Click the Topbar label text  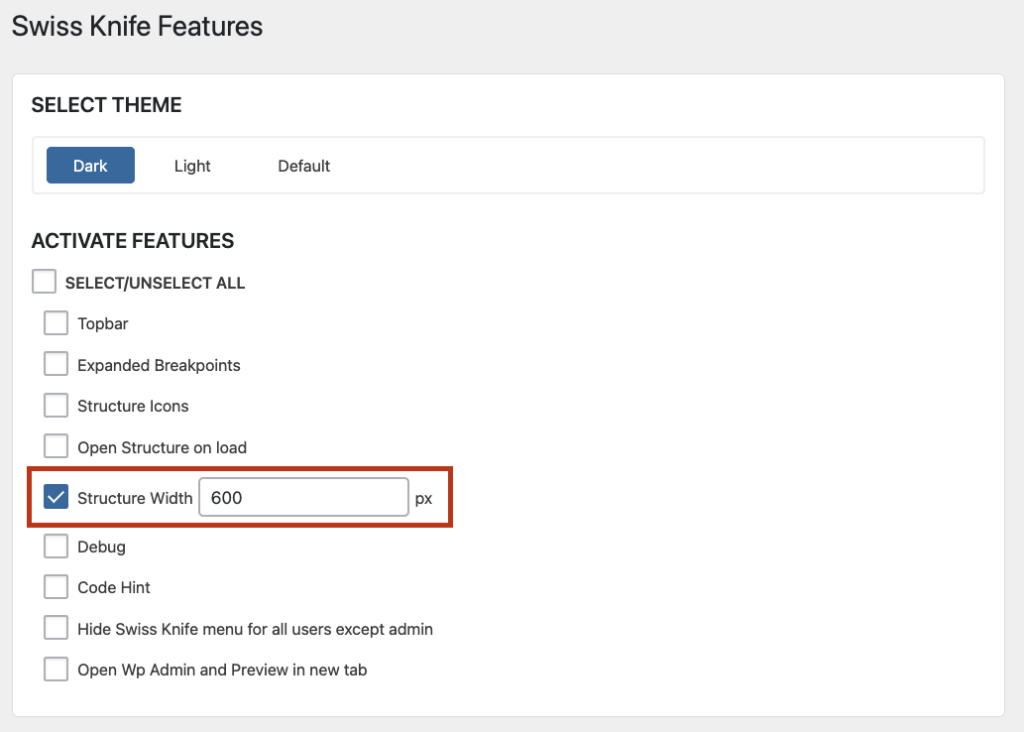[x=103, y=324]
